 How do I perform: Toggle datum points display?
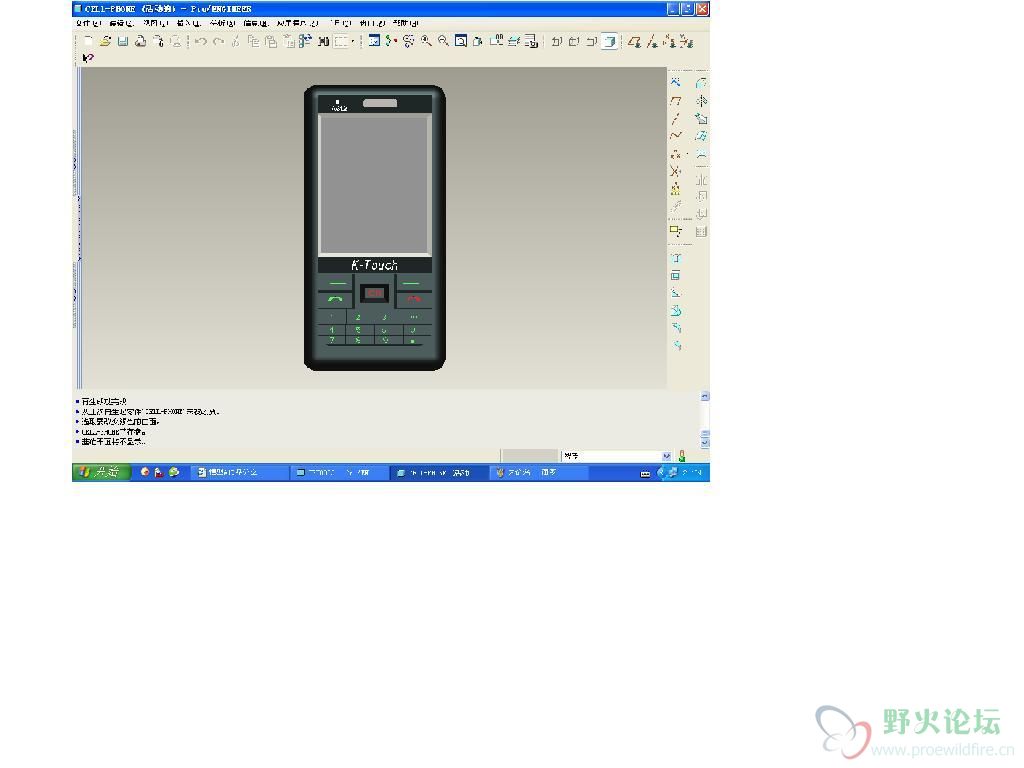tap(669, 41)
